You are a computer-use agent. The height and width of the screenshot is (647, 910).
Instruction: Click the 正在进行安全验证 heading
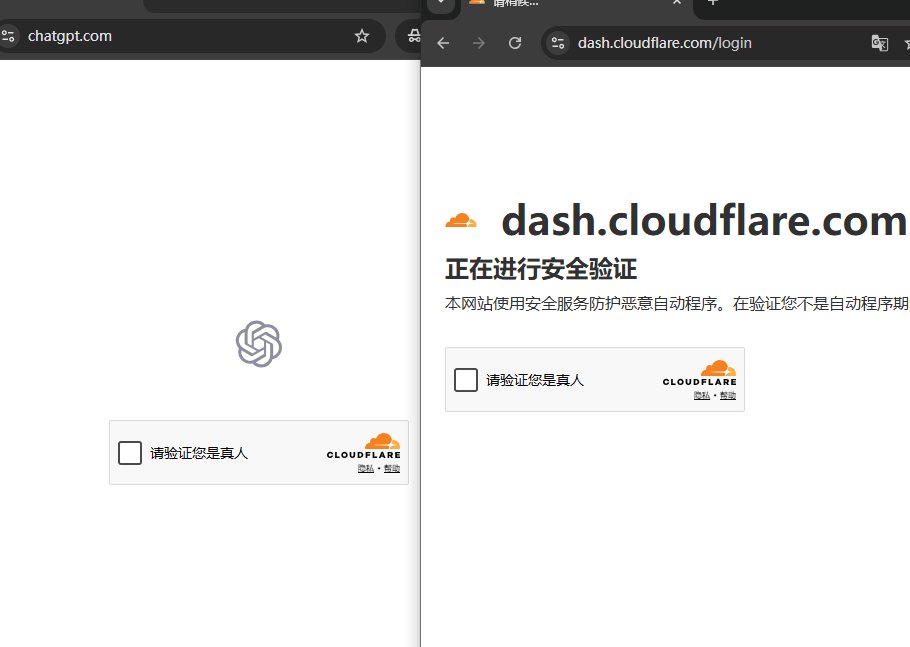(x=541, y=269)
